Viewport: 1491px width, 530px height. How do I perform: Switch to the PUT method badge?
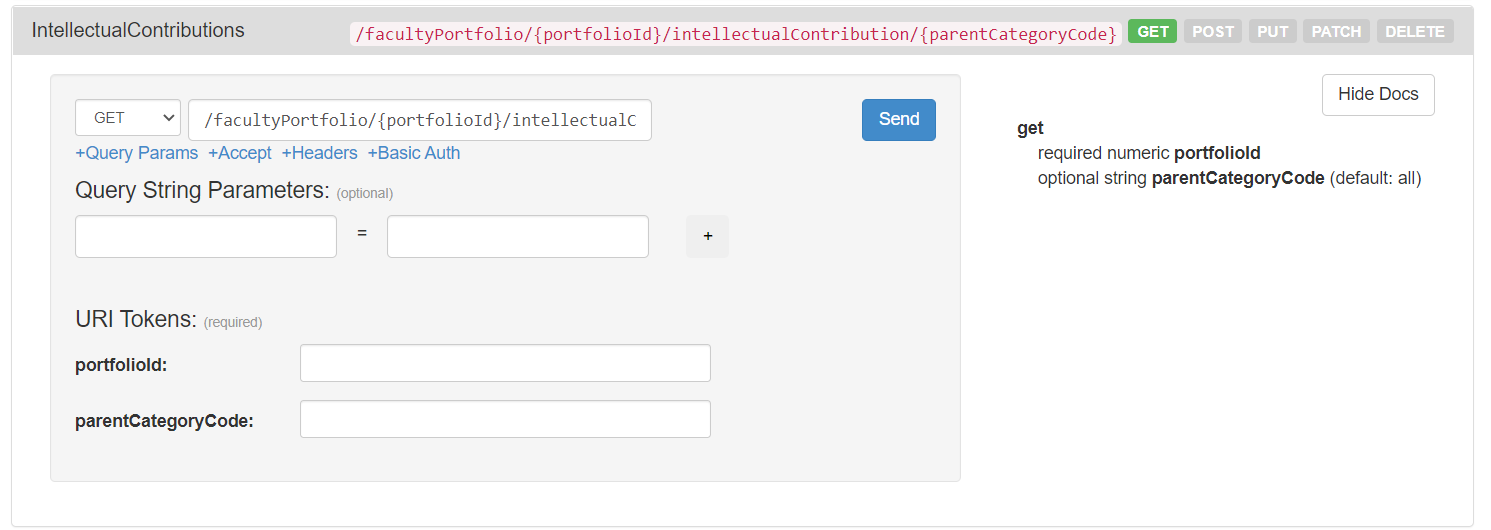click(x=1272, y=32)
